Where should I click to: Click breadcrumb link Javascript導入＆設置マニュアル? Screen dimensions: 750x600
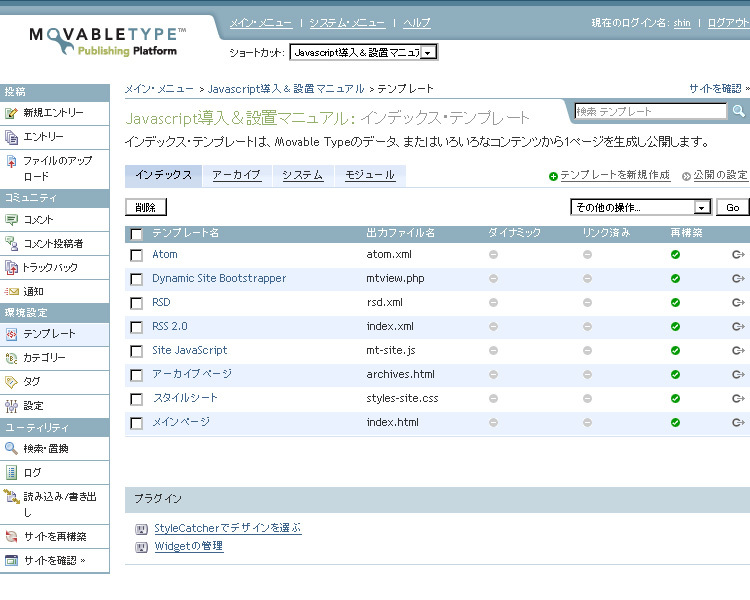(286, 89)
